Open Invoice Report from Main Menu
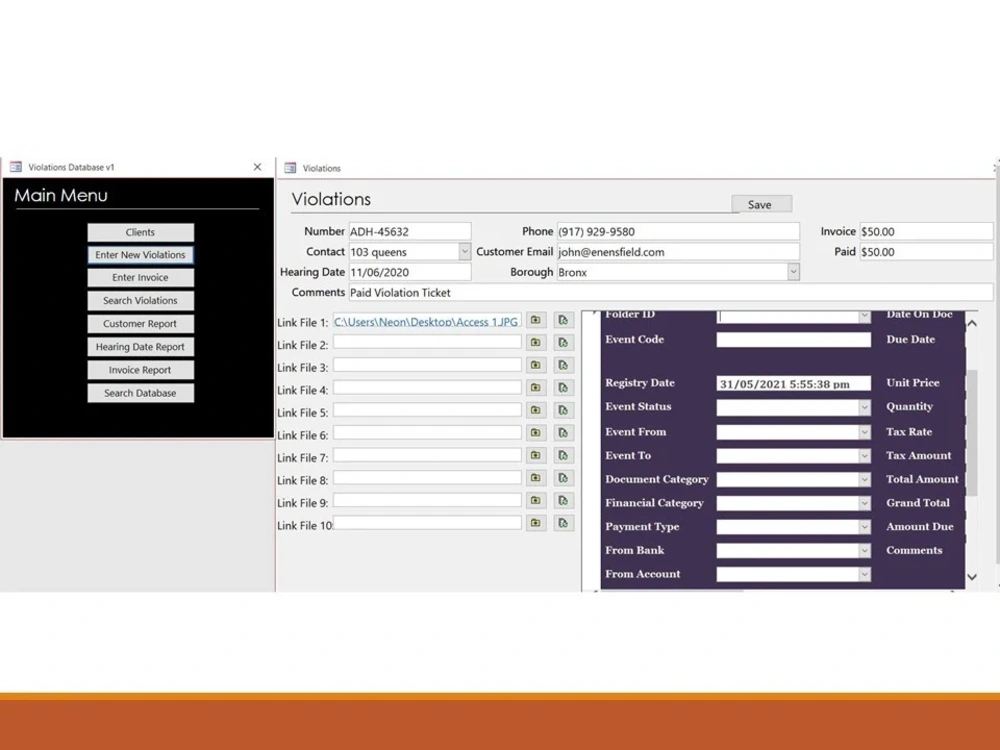The width and height of the screenshot is (1000, 750). point(140,370)
